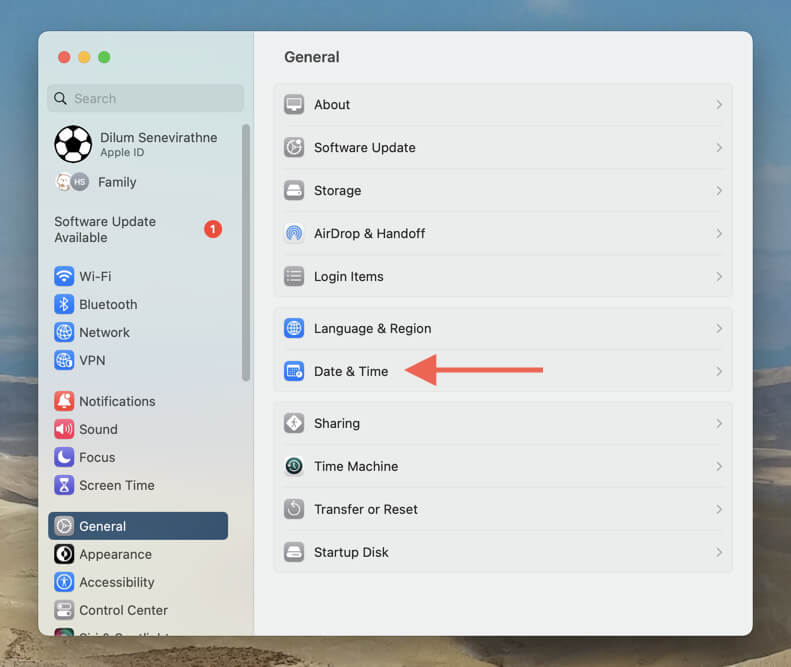Click the Date & Time calendar icon
The image size is (791, 667).
pos(294,371)
